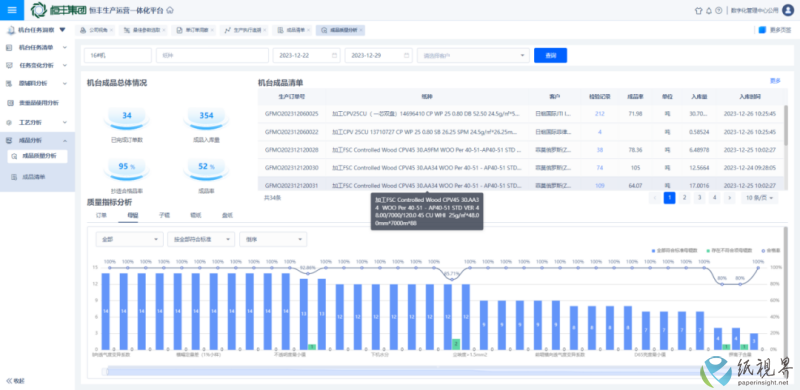Close the 成品清单 tab
800x390 pixels.
coord(309,30)
